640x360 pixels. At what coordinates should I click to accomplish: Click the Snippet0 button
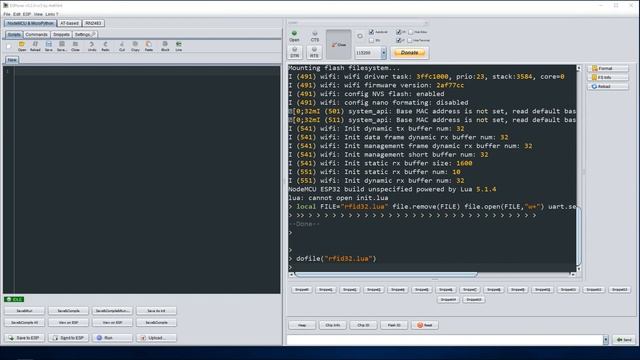302,290
